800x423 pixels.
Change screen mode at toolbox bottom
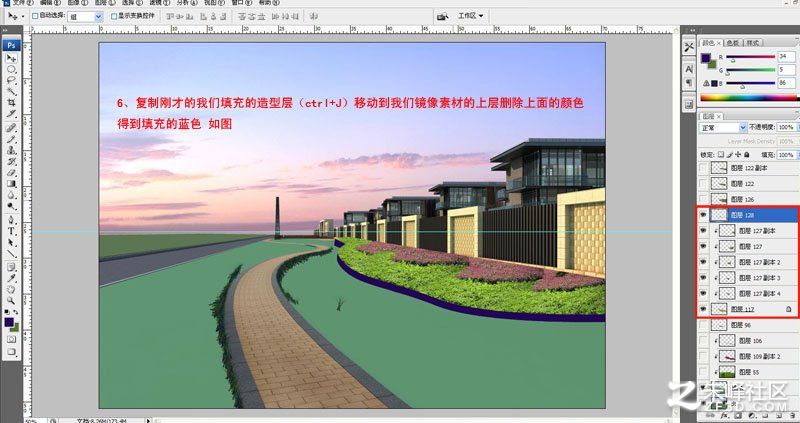tap(11, 352)
